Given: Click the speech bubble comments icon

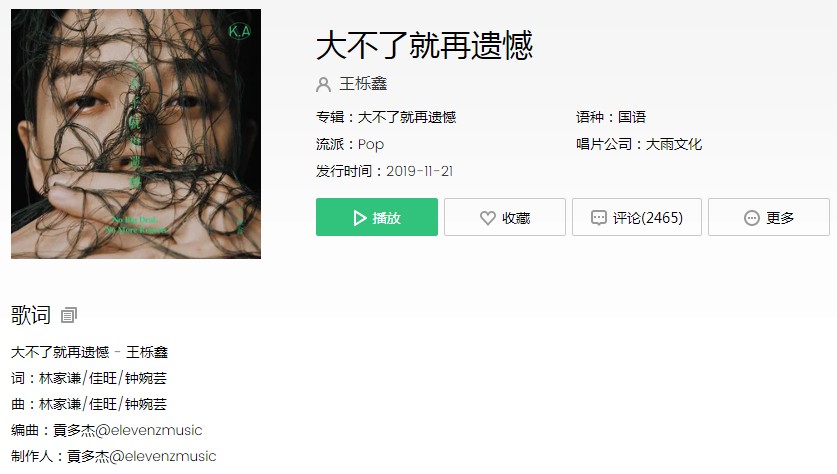Looking at the screenshot, I should pyautogui.click(x=598, y=218).
